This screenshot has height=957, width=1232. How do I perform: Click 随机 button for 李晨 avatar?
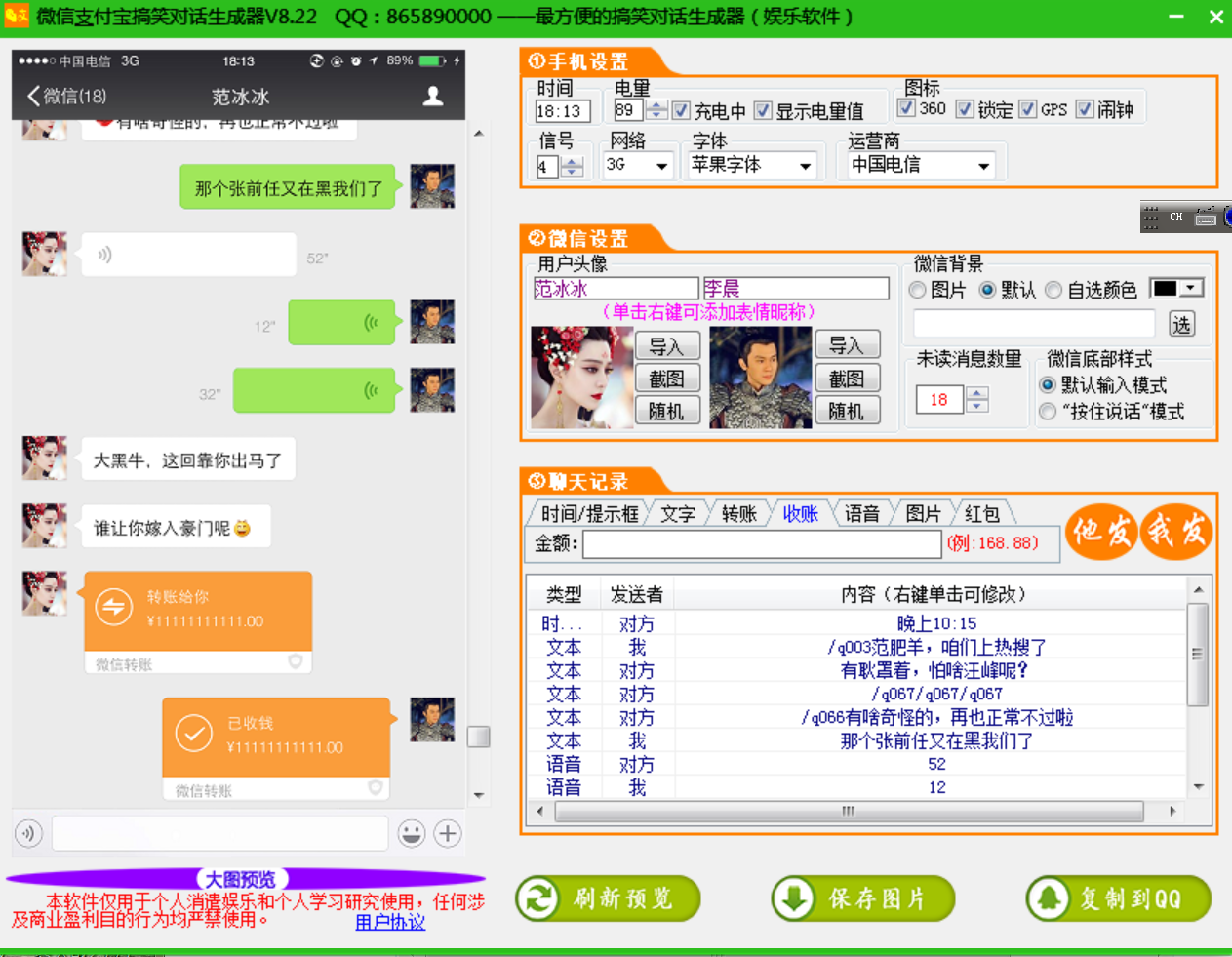[847, 411]
